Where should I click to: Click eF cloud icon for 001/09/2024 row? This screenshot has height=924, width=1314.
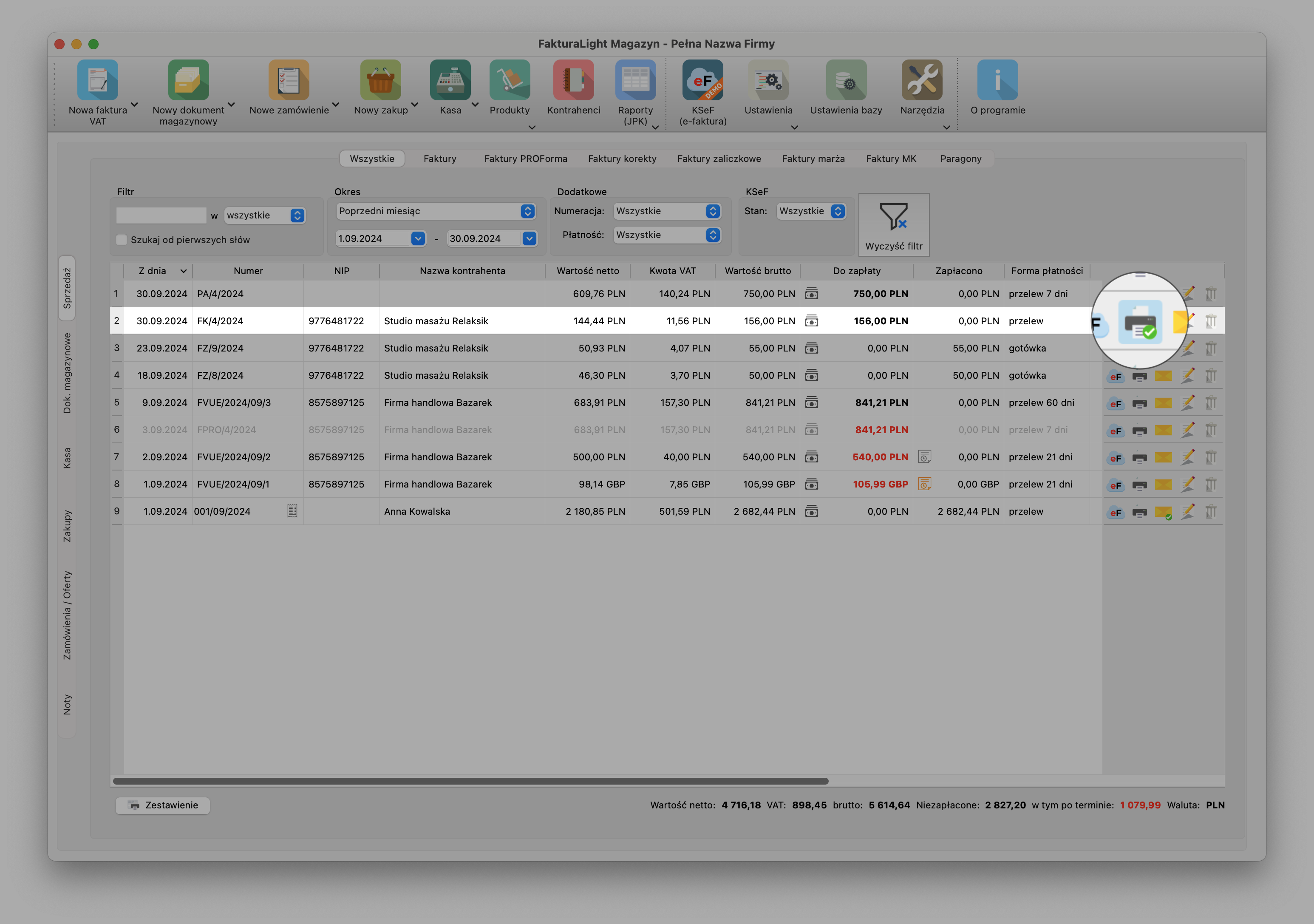(1115, 513)
